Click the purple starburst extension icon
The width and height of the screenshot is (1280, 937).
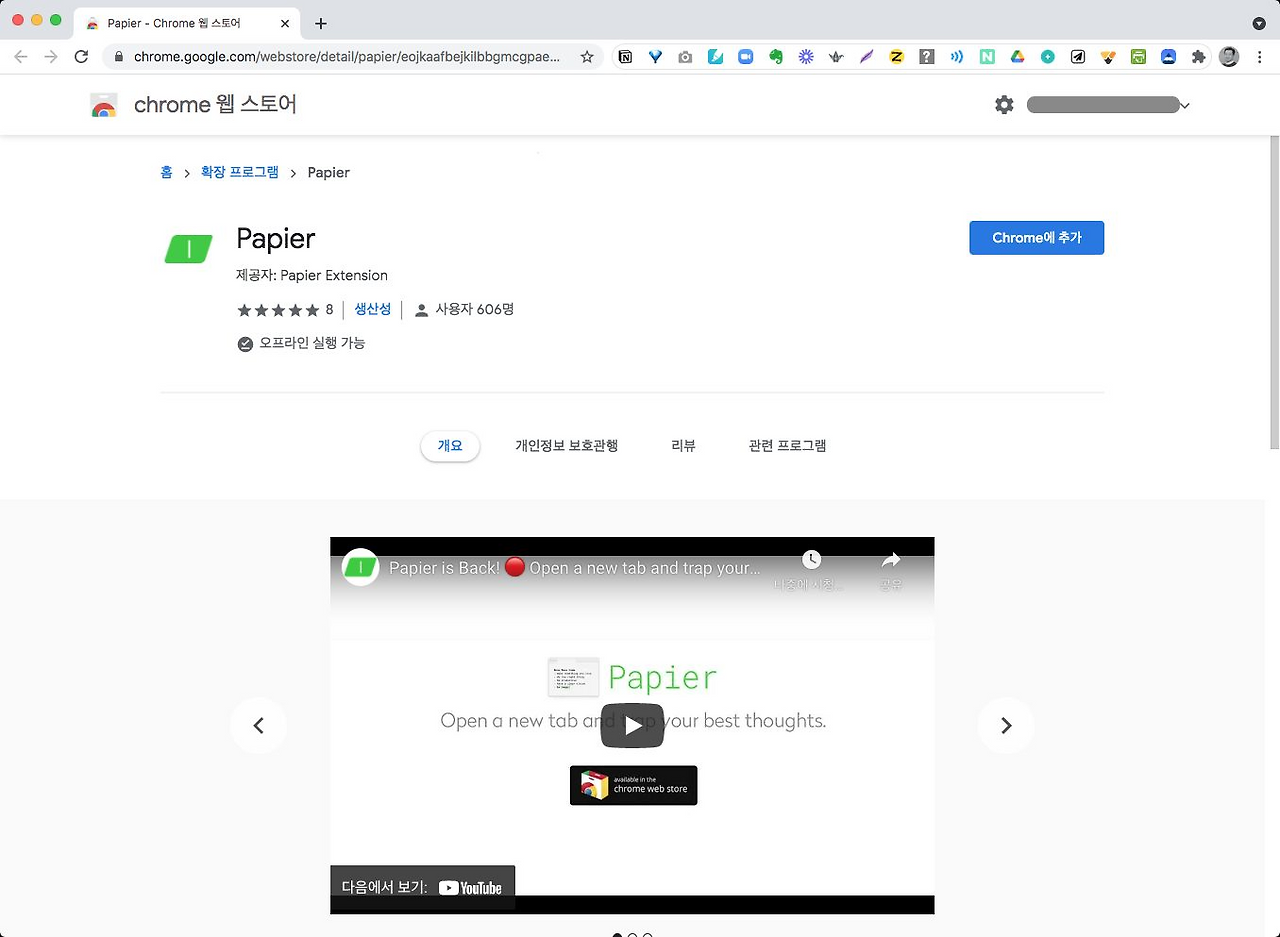point(806,57)
